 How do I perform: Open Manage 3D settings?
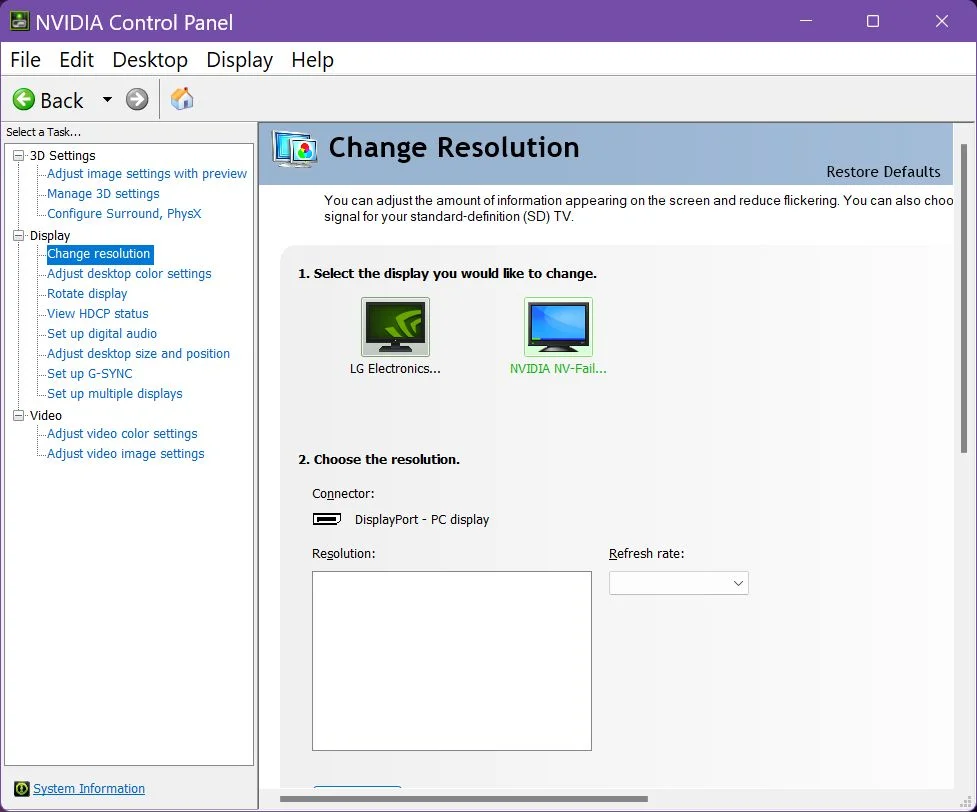(103, 193)
